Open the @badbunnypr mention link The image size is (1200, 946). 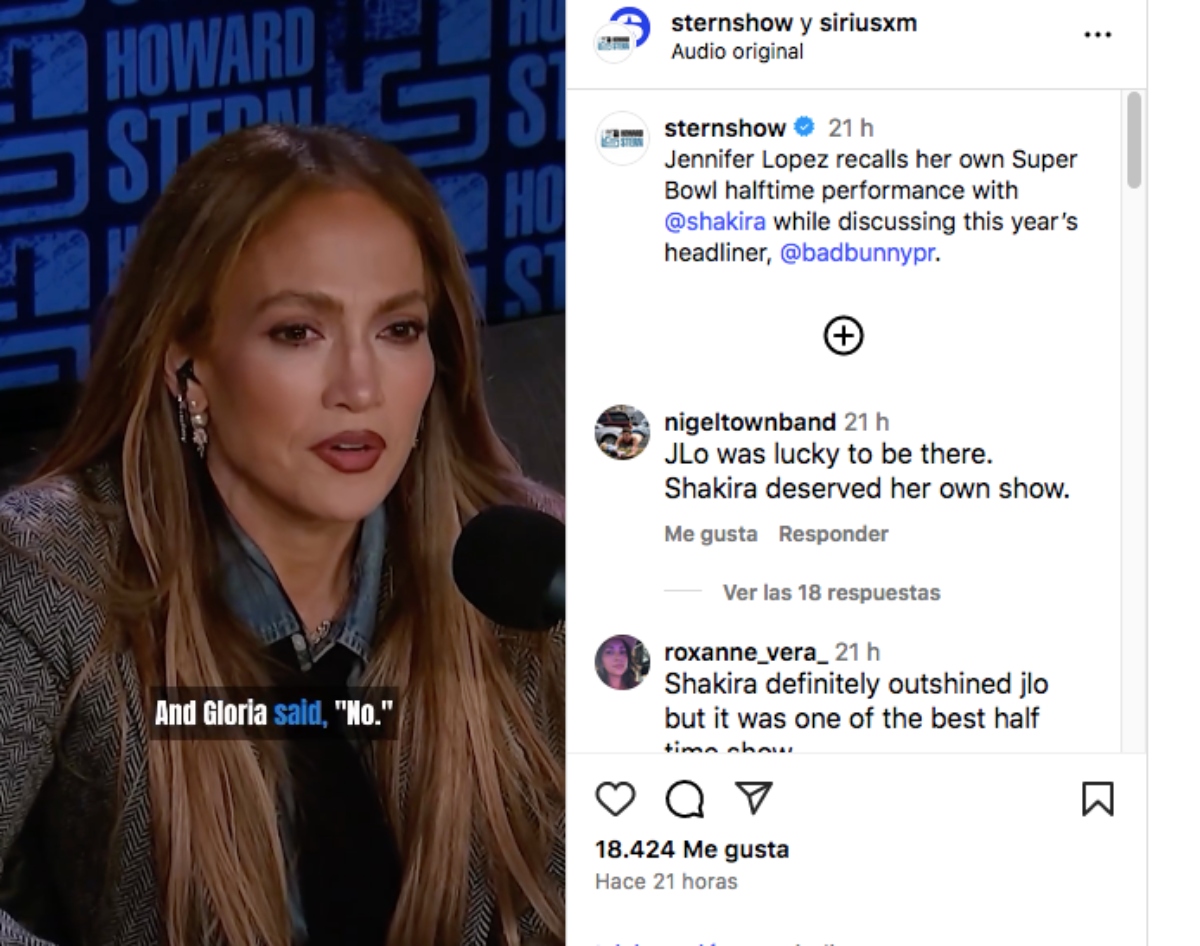pyautogui.click(x=857, y=253)
